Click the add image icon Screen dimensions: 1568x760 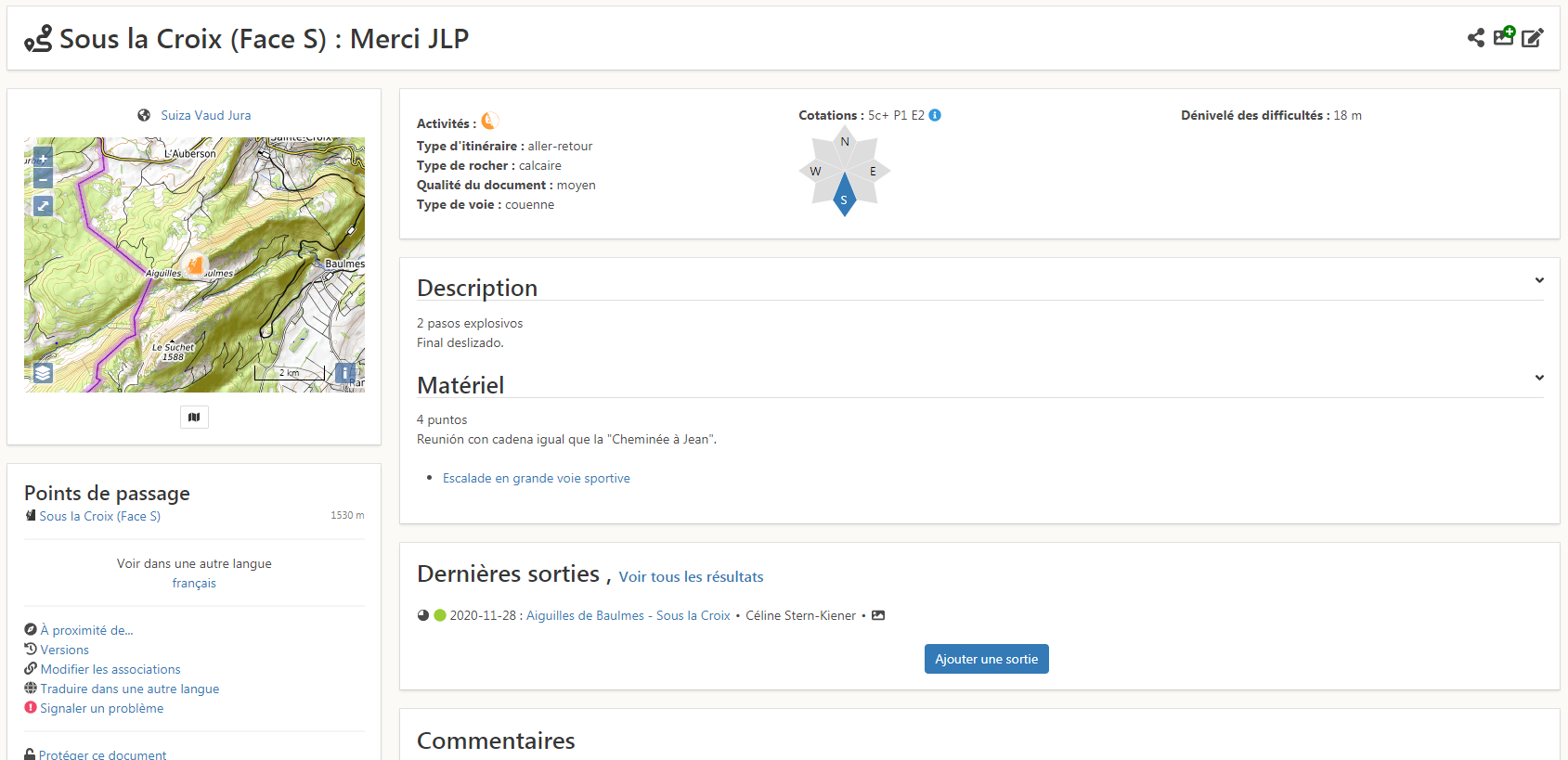(x=1504, y=36)
